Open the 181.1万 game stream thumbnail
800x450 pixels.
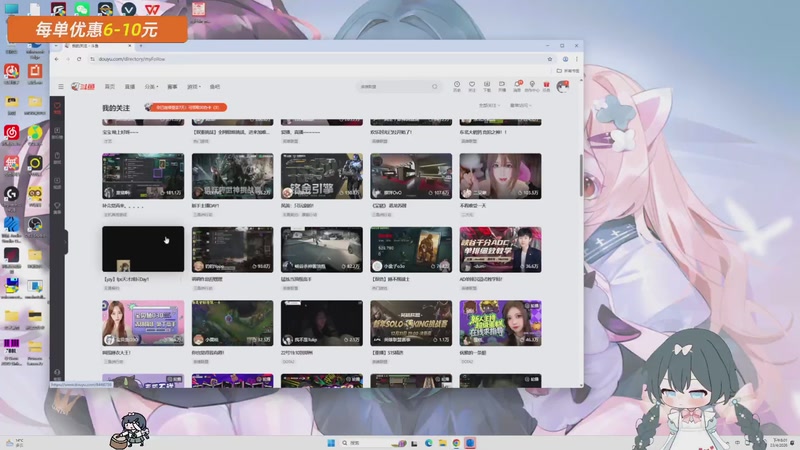point(143,176)
